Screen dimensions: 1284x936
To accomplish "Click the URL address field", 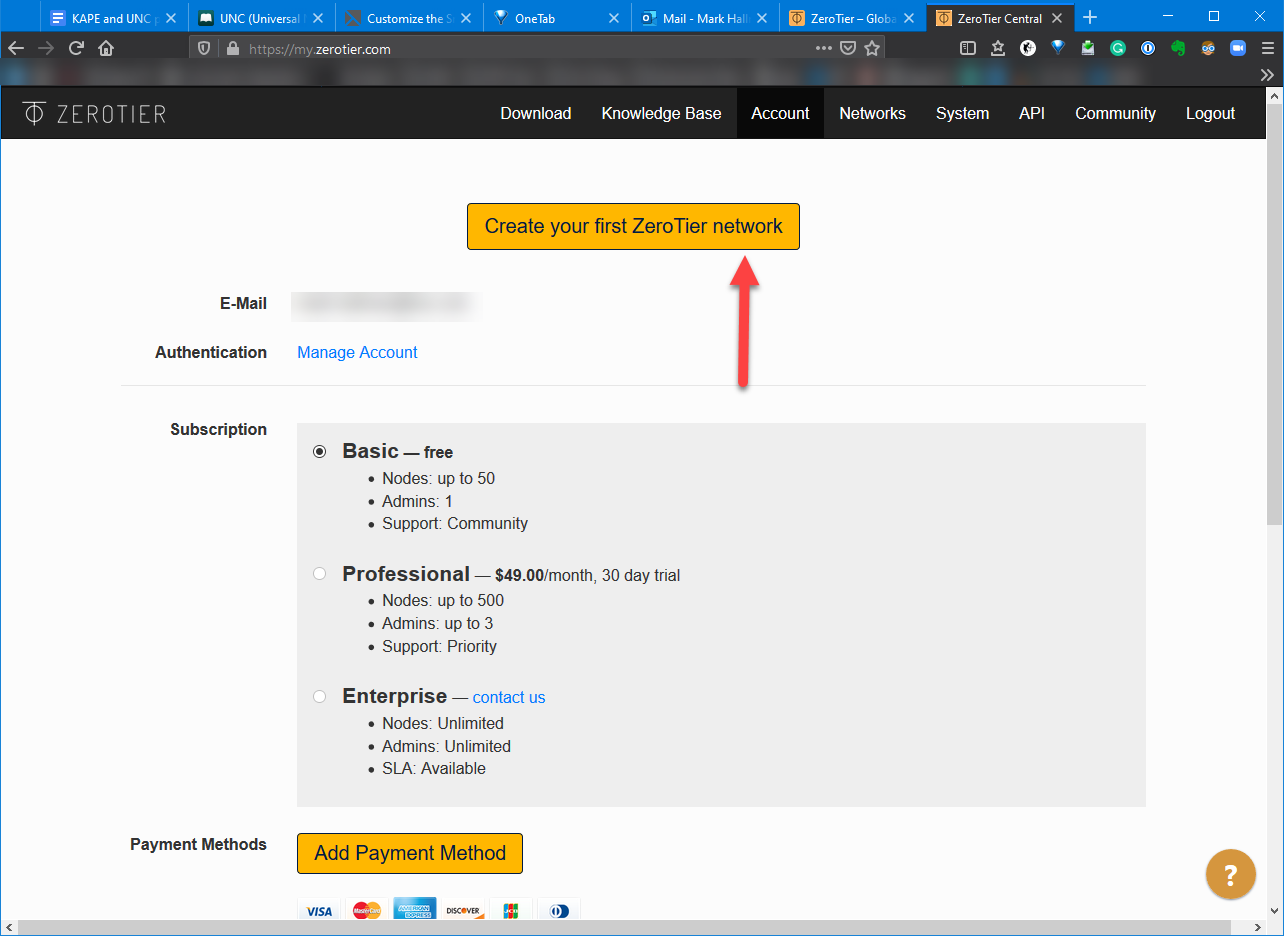I will tap(525, 48).
